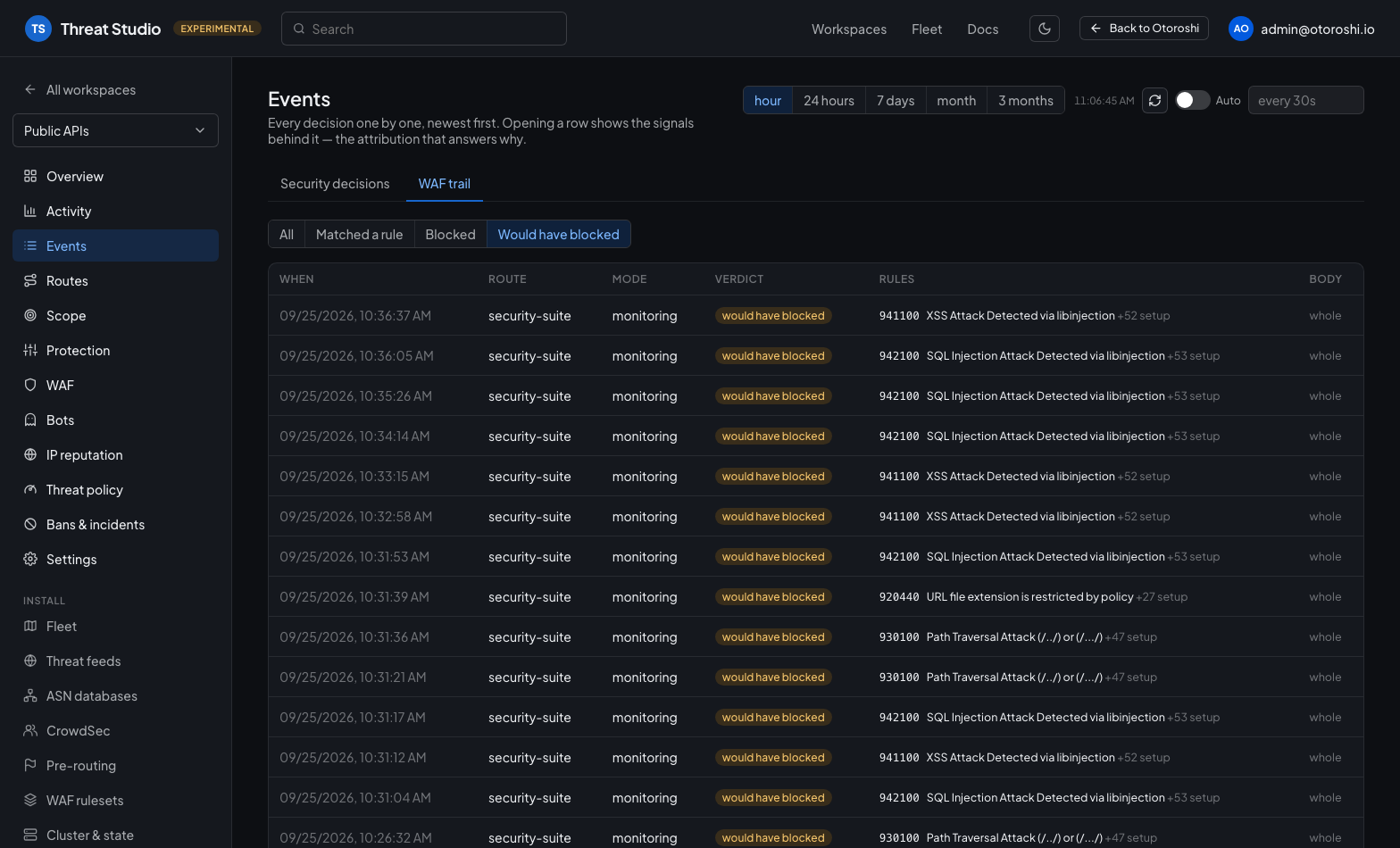Open Threat policy gauge icon
This screenshot has height=848, width=1400.
click(30, 489)
